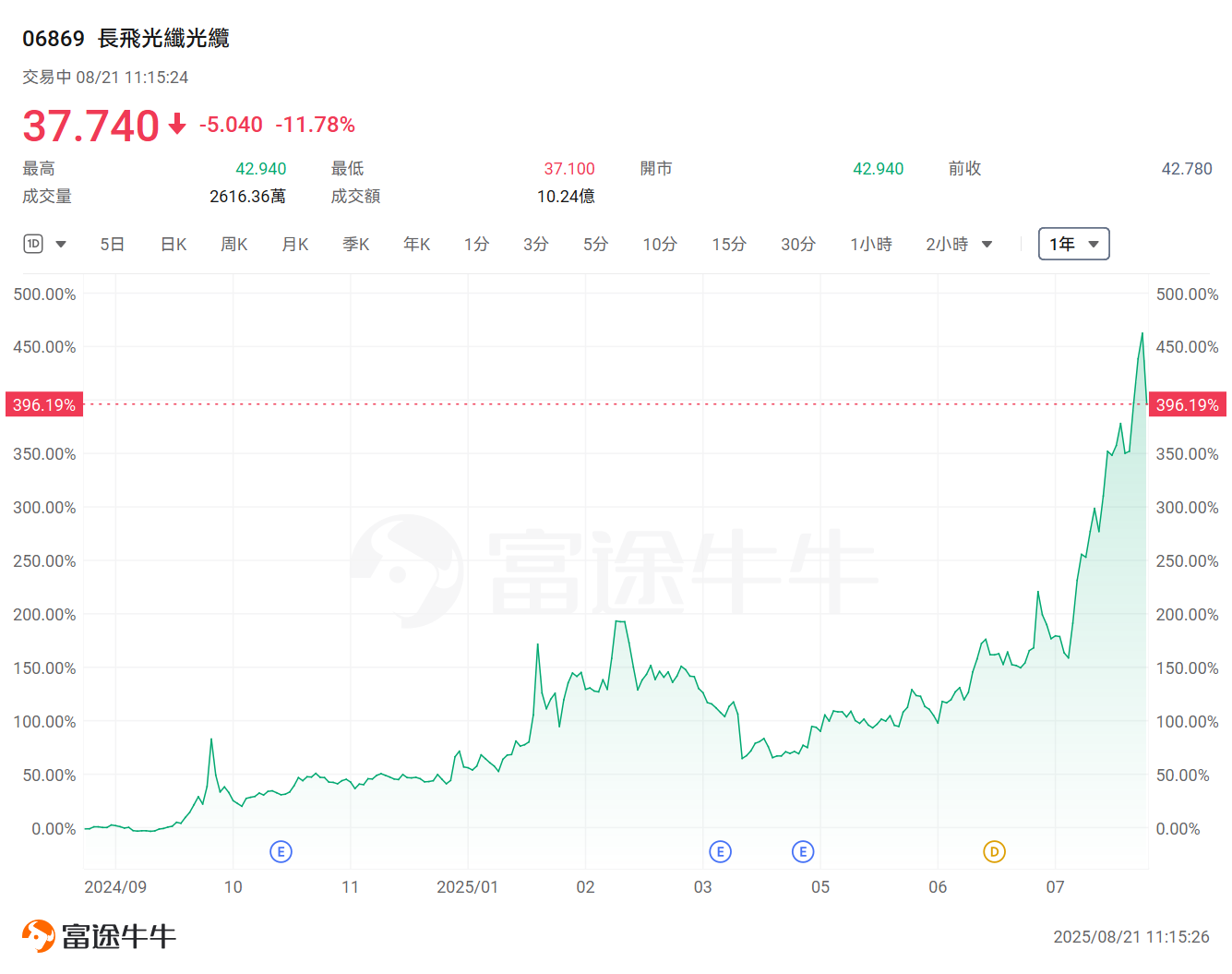Click the E earnings marker below October

pos(281,851)
